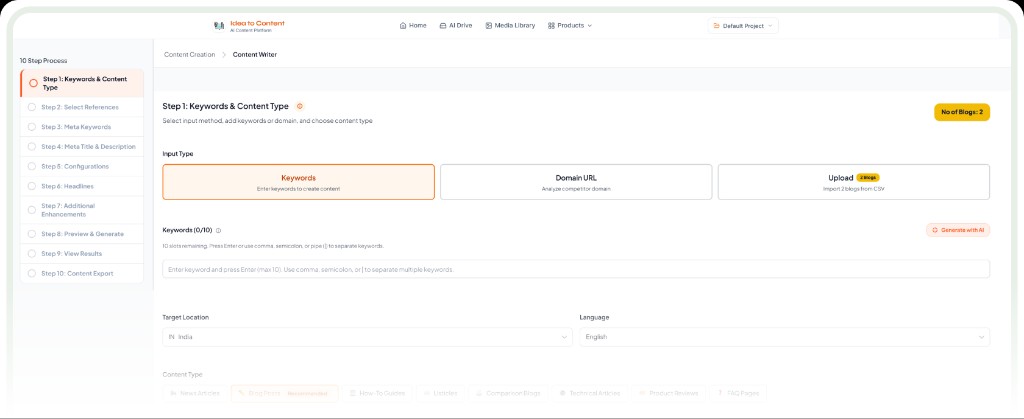
Task: Select the Product Reviews content type
Action: pos(669,394)
